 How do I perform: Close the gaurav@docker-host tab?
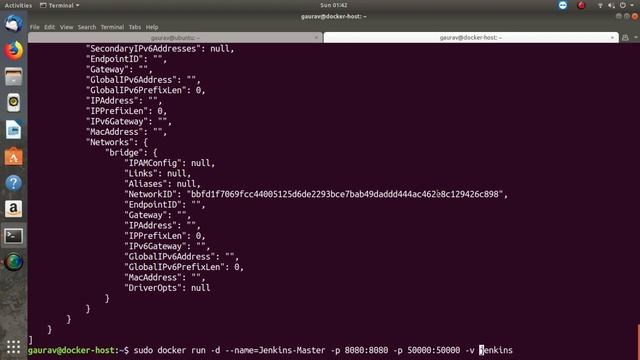612,38
